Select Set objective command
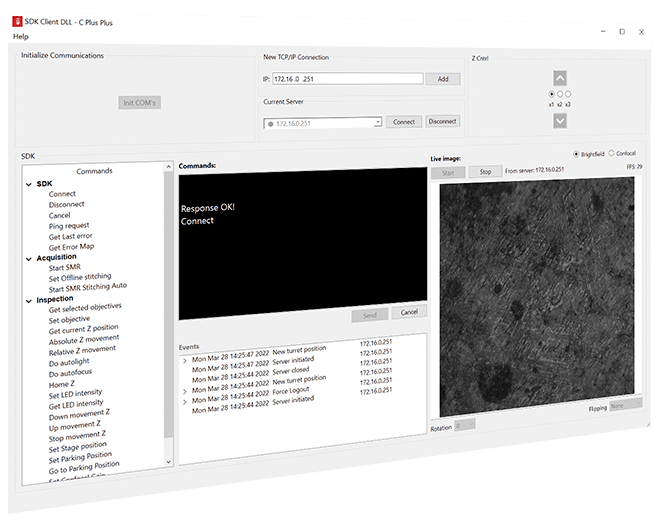This screenshot has width=665, height=529. click(x=69, y=319)
